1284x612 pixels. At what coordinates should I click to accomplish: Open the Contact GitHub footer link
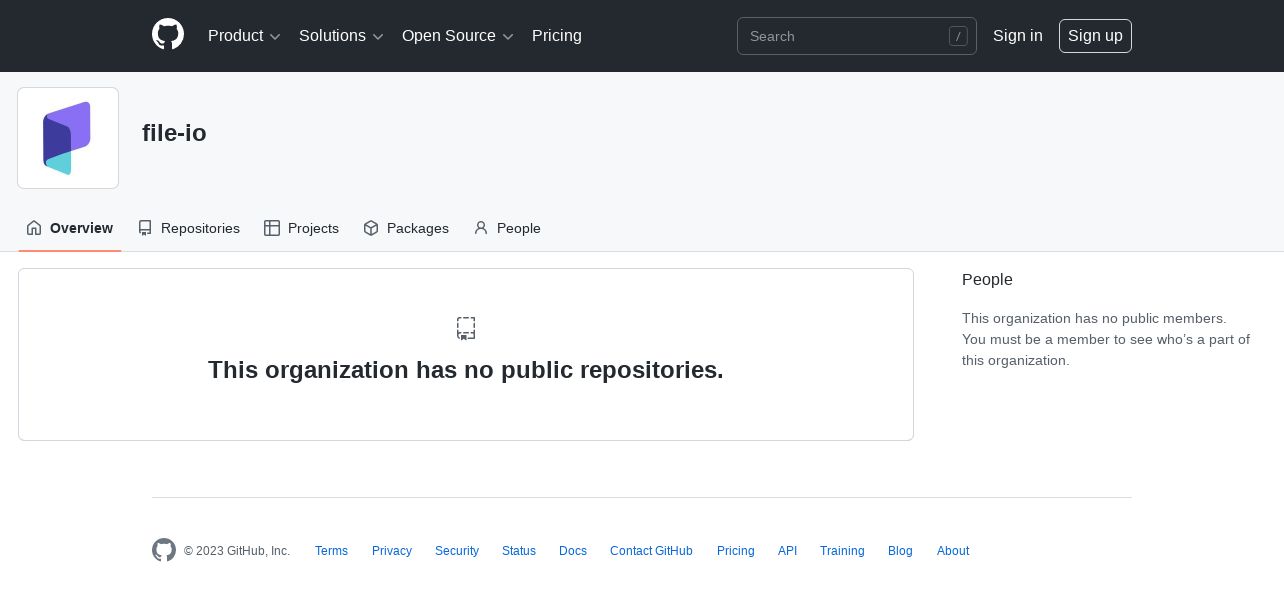pyautogui.click(x=651, y=551)
